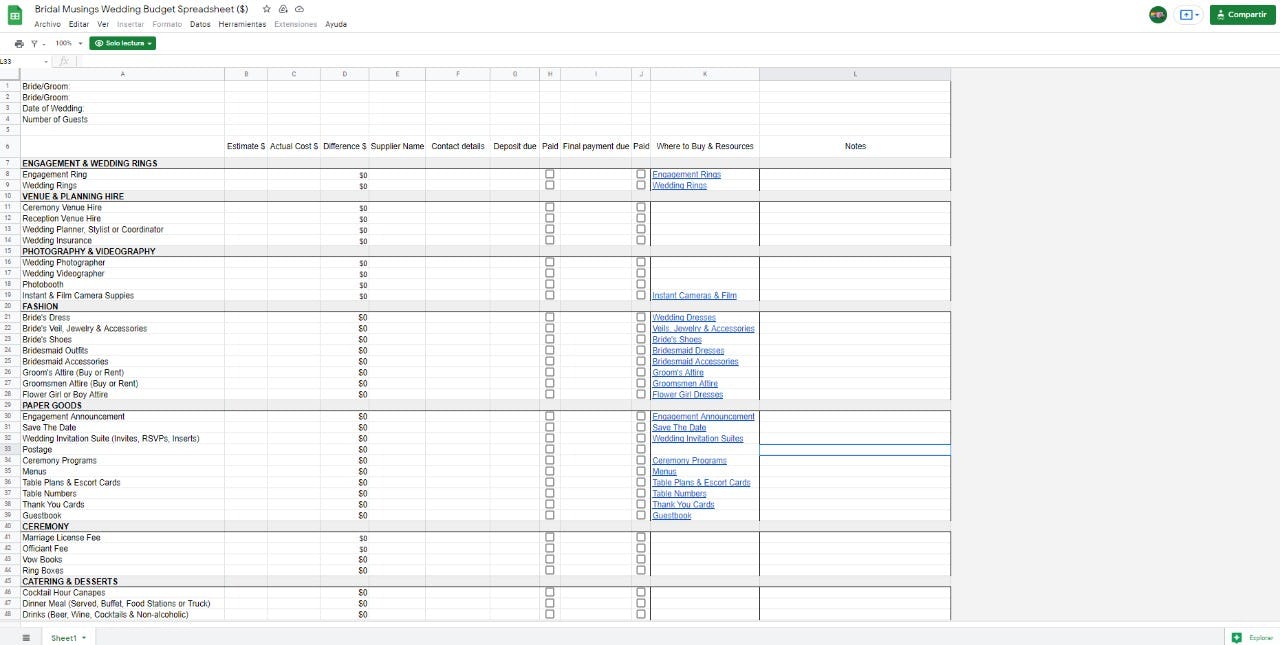This screenshot has width=1280, height=645.
Task: Check the cloud document status icon
Action: [299, 9]
